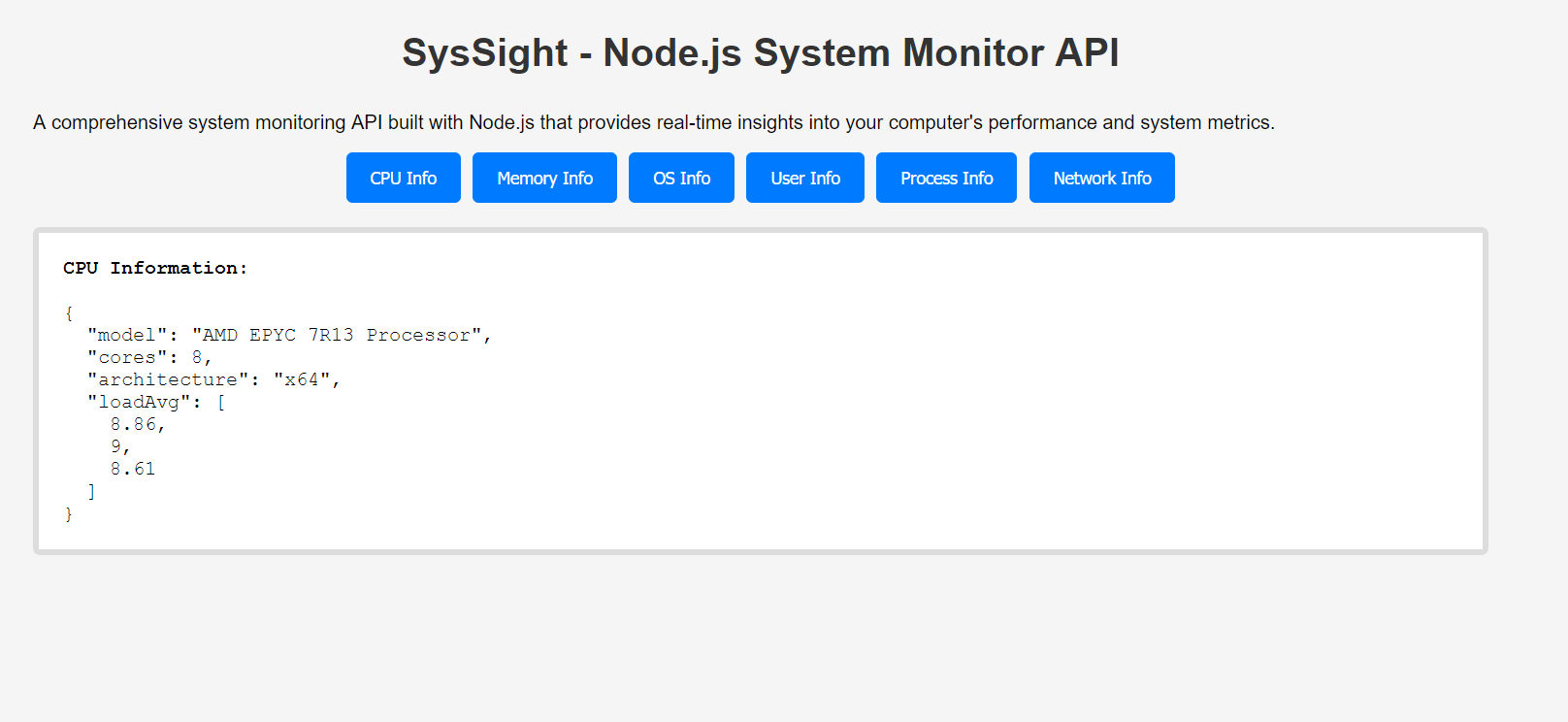Load Process Info

pos(946,178)
